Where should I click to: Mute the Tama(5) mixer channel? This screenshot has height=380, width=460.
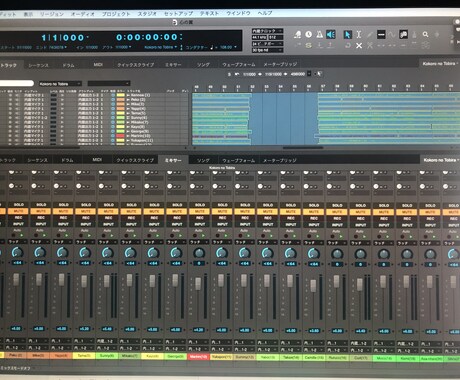(86, 211)
